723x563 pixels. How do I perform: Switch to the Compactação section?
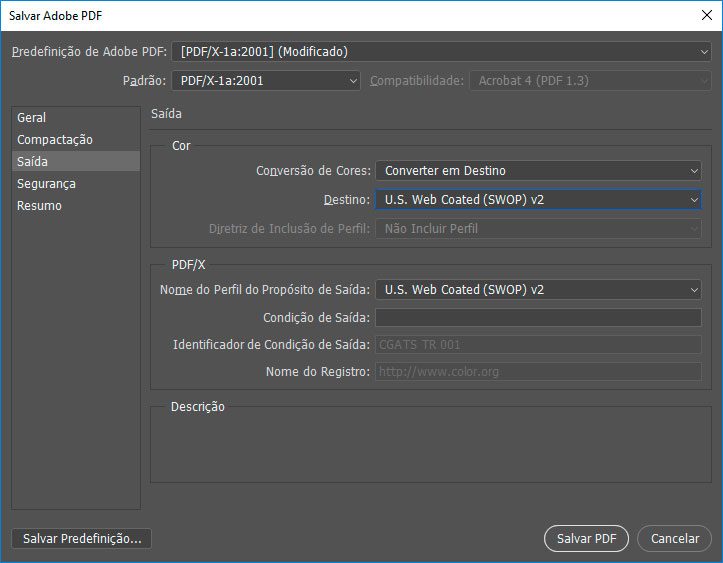click(x=55, y=140)
